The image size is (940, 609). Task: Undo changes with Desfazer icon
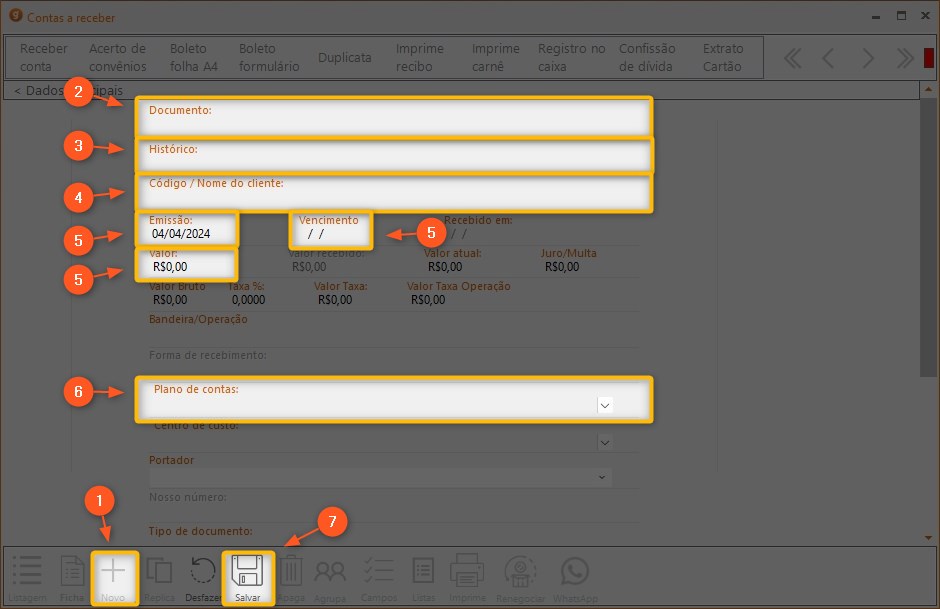pos(203,572)
